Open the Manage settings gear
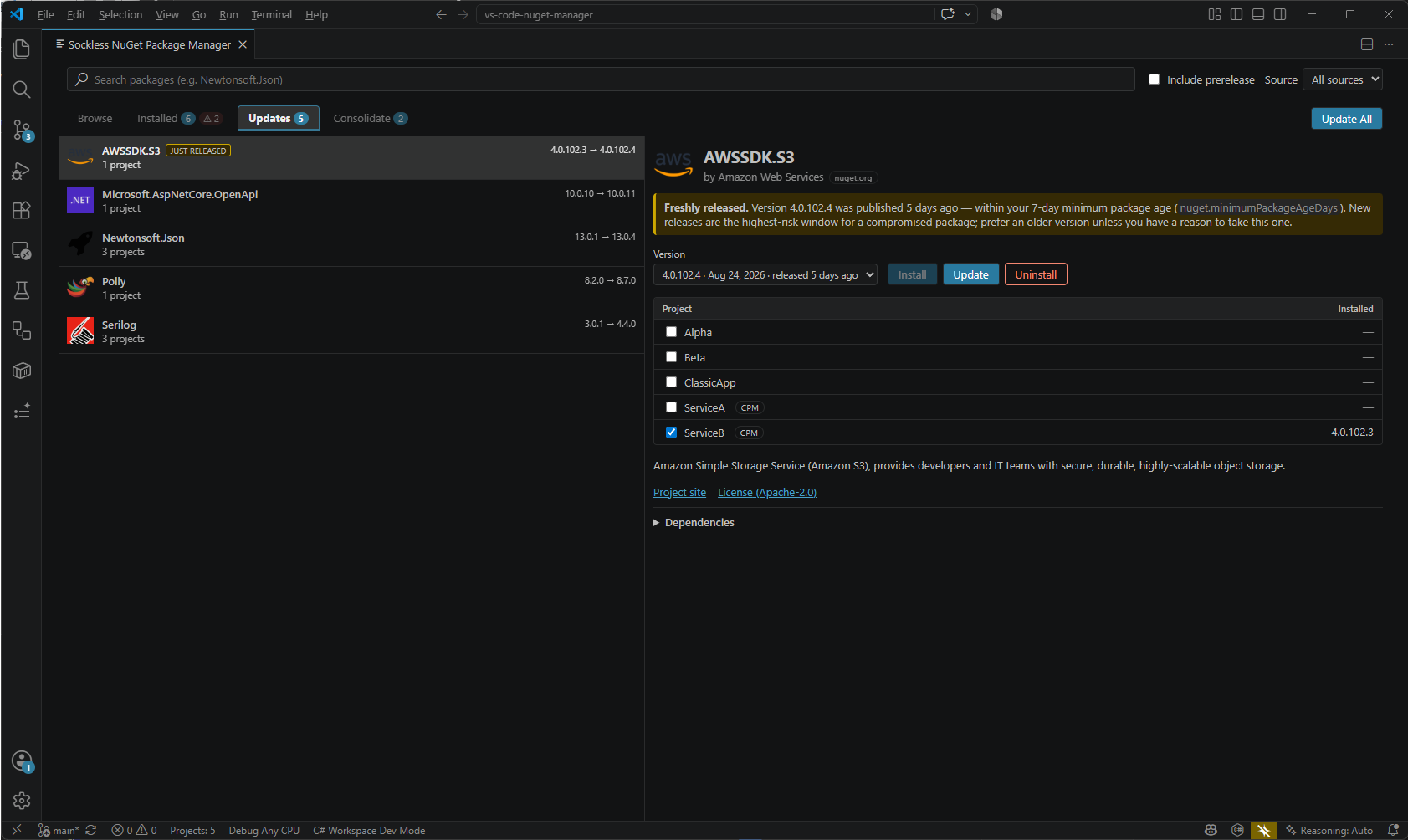Screen dimensions: 1408x840 (22, 801)
